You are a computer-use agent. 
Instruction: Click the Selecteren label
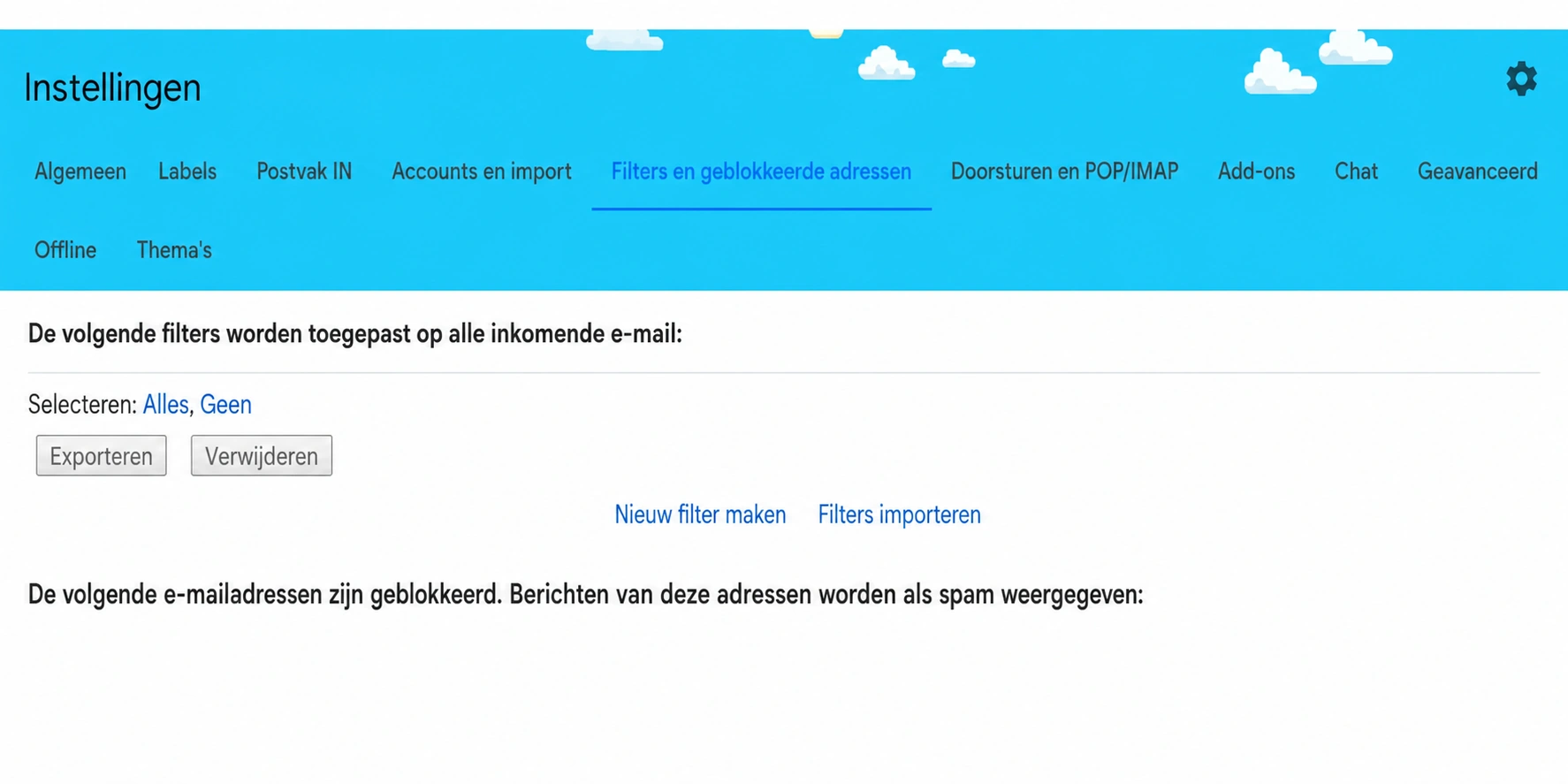click(82, 405)
